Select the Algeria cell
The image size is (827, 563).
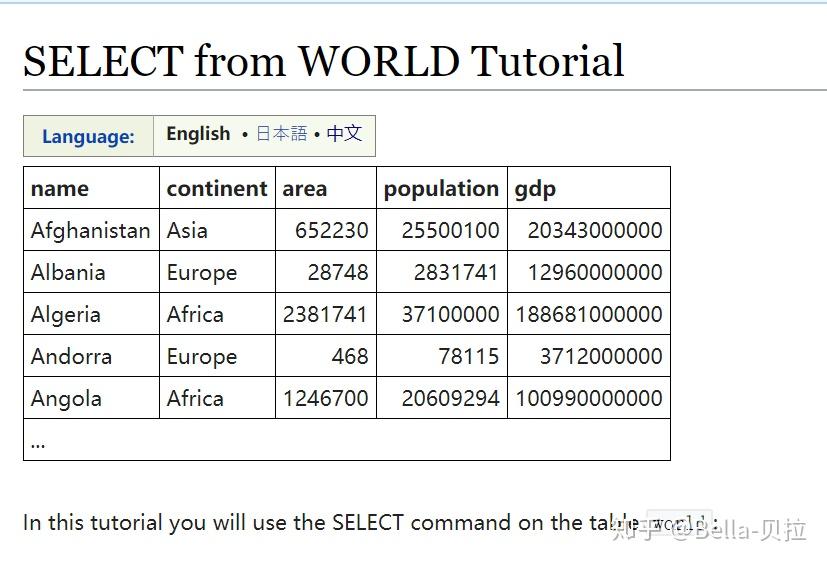point(91,314)
